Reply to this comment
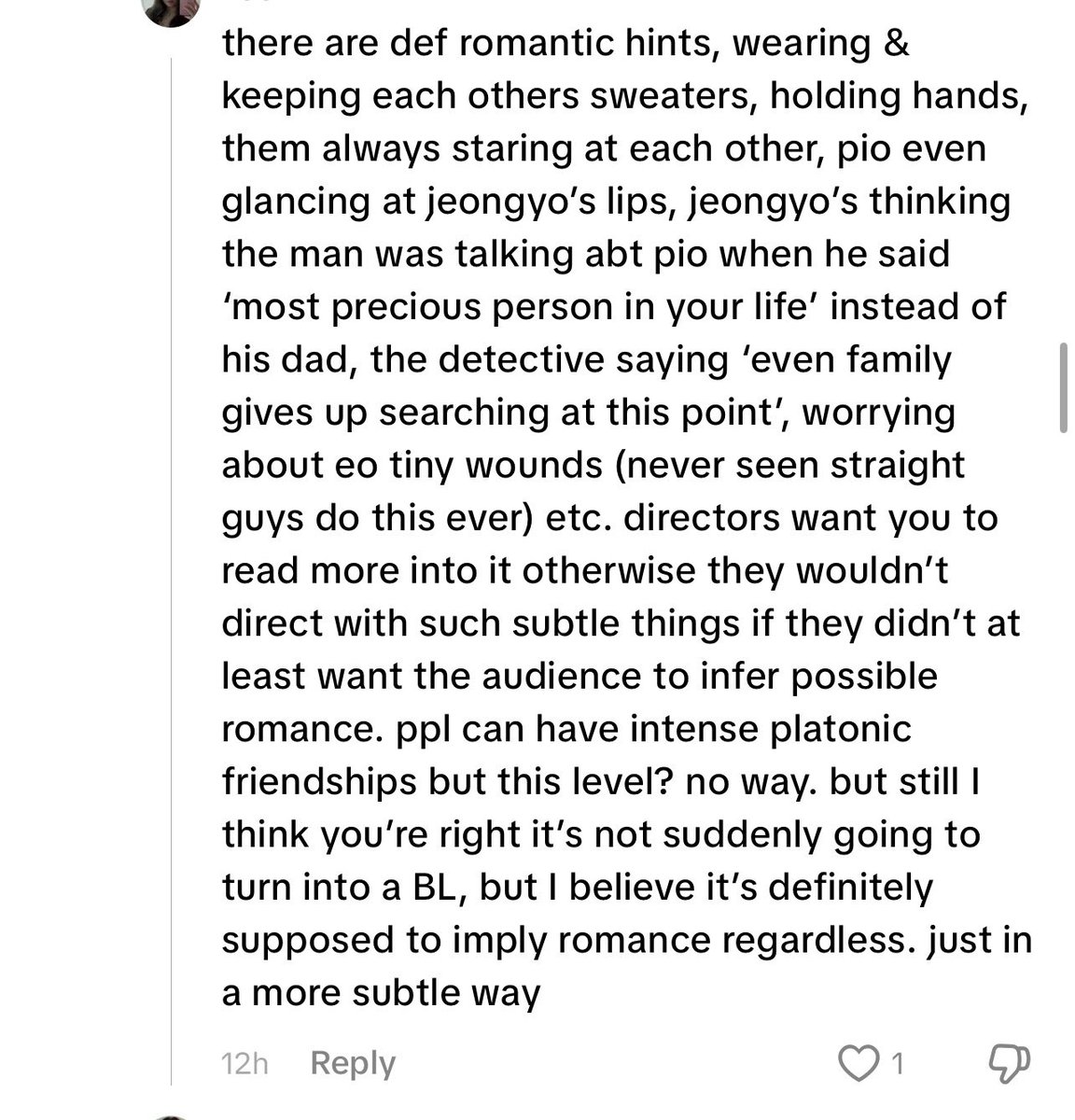The width and height of the screenshot is (1075, 1120). coord(353,1063)
